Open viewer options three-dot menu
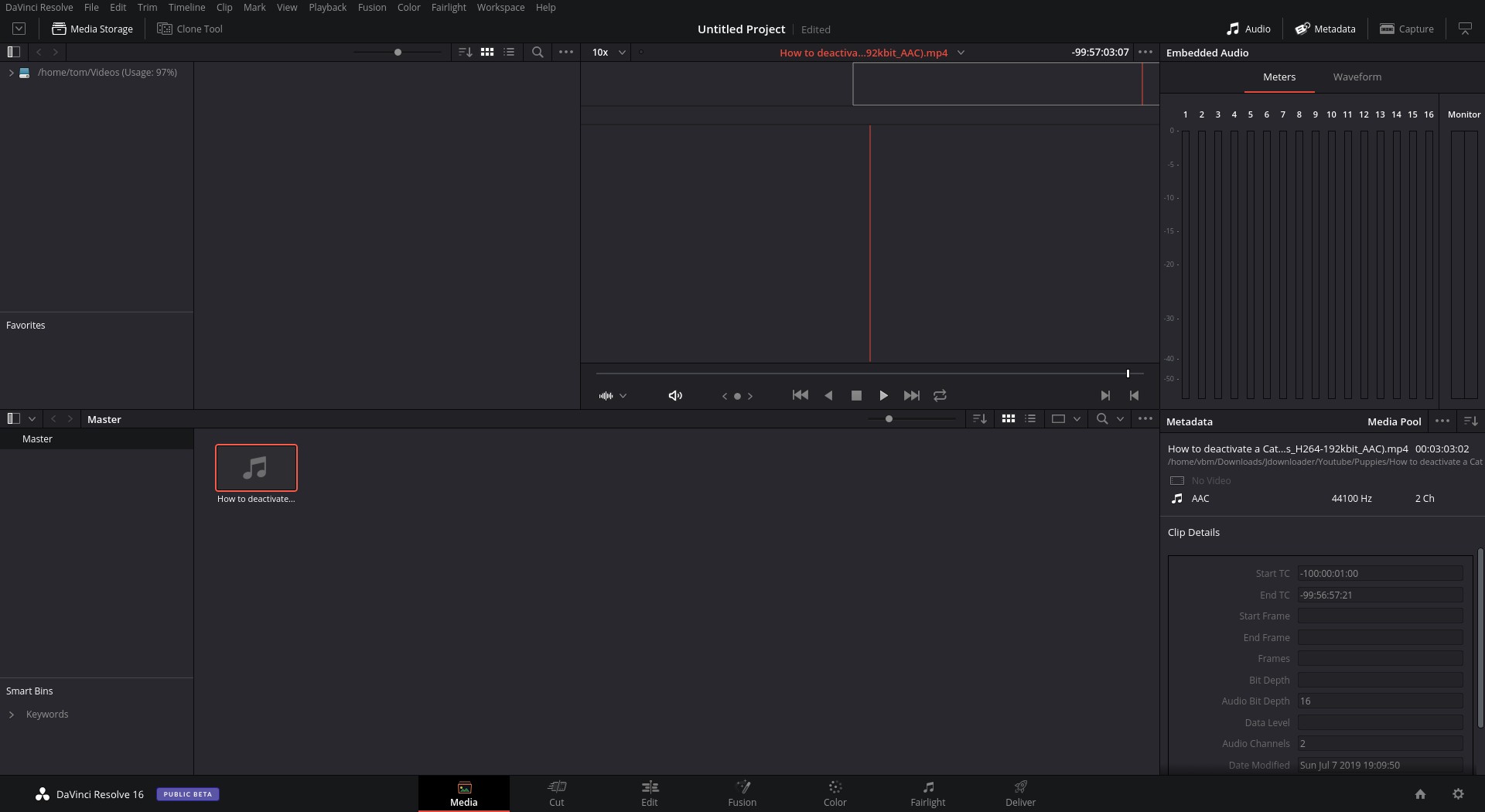 point(1145,52)
